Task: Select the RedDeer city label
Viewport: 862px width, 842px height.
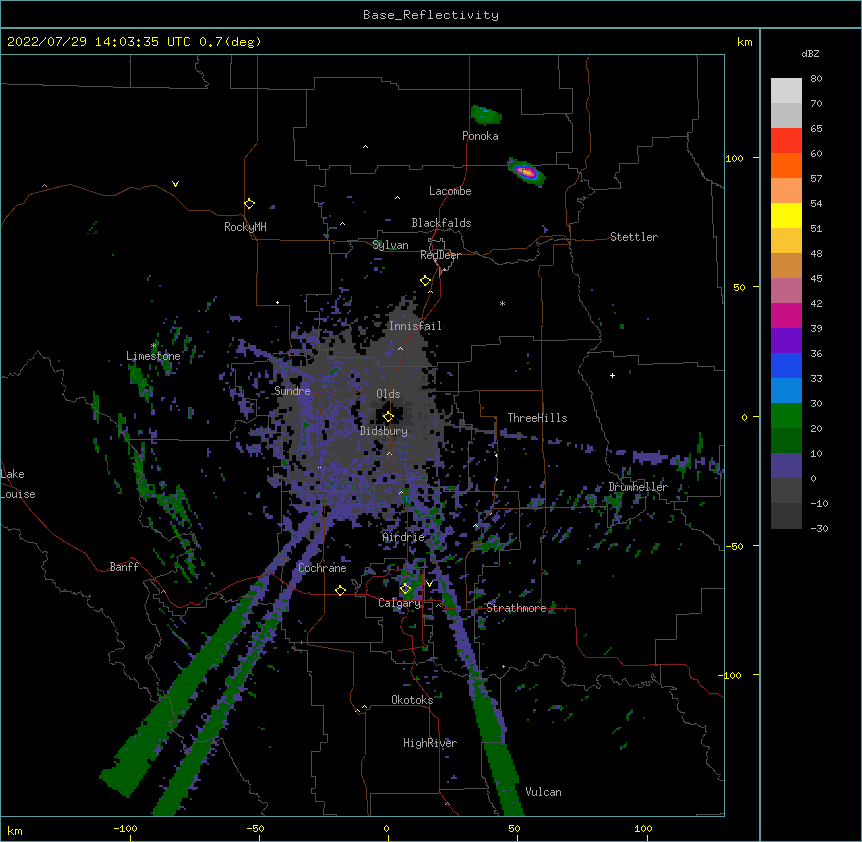Action: click(440, 255)
